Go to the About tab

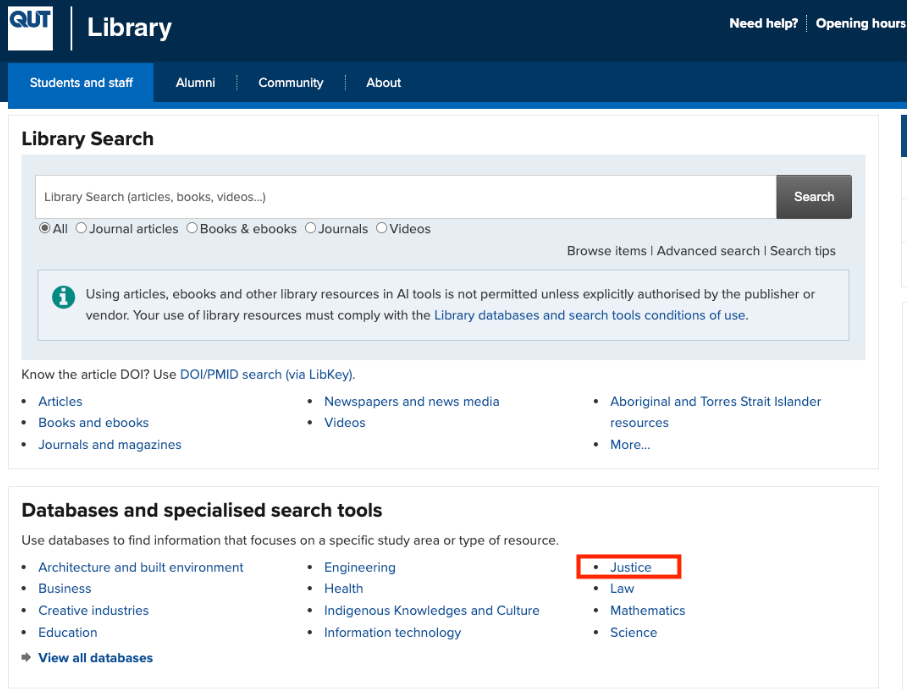[x=383, y=83]
